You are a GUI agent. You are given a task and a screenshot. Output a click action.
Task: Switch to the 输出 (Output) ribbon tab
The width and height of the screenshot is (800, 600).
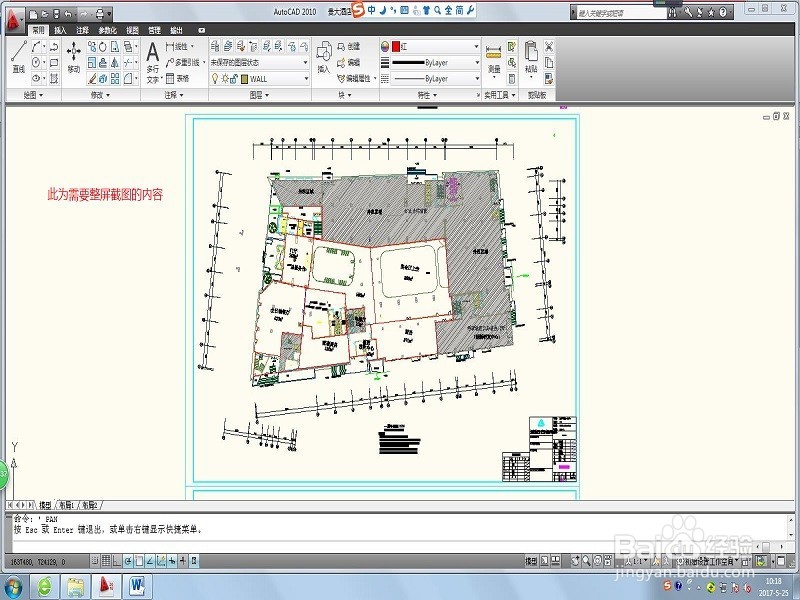(x=177, y=31)
